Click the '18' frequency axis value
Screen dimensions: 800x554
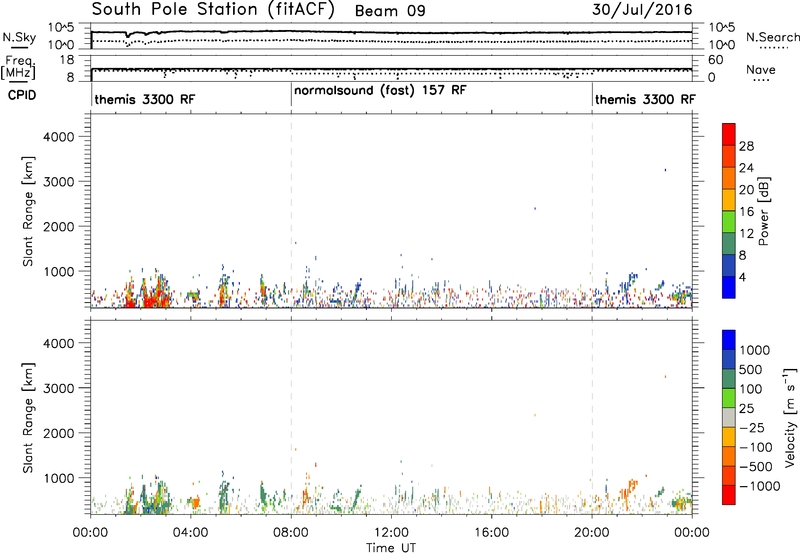(67, 60)
